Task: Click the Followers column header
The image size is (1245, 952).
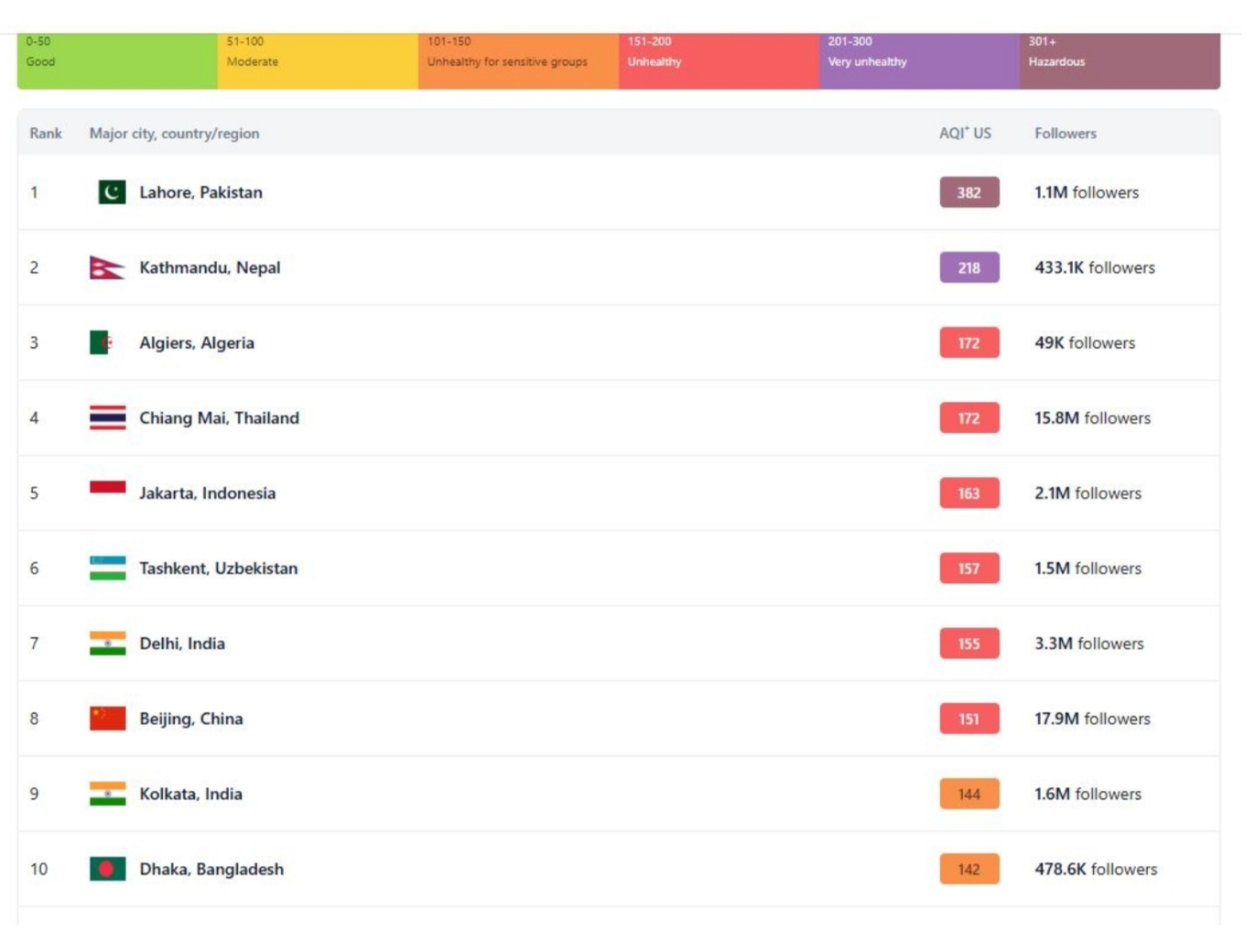Action: tap(1065, 133)
